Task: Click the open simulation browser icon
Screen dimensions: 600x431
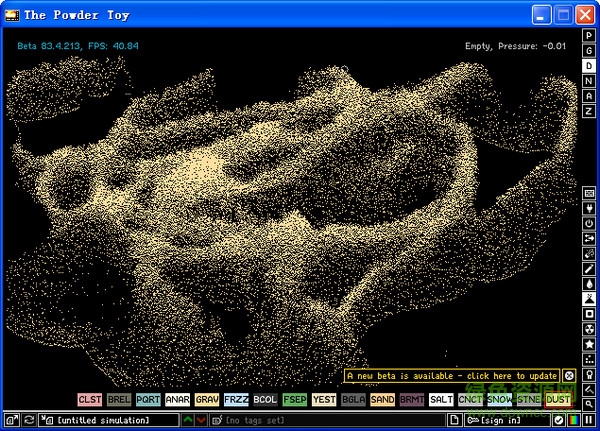Action: pyautogui.click(x=10, y=419)
